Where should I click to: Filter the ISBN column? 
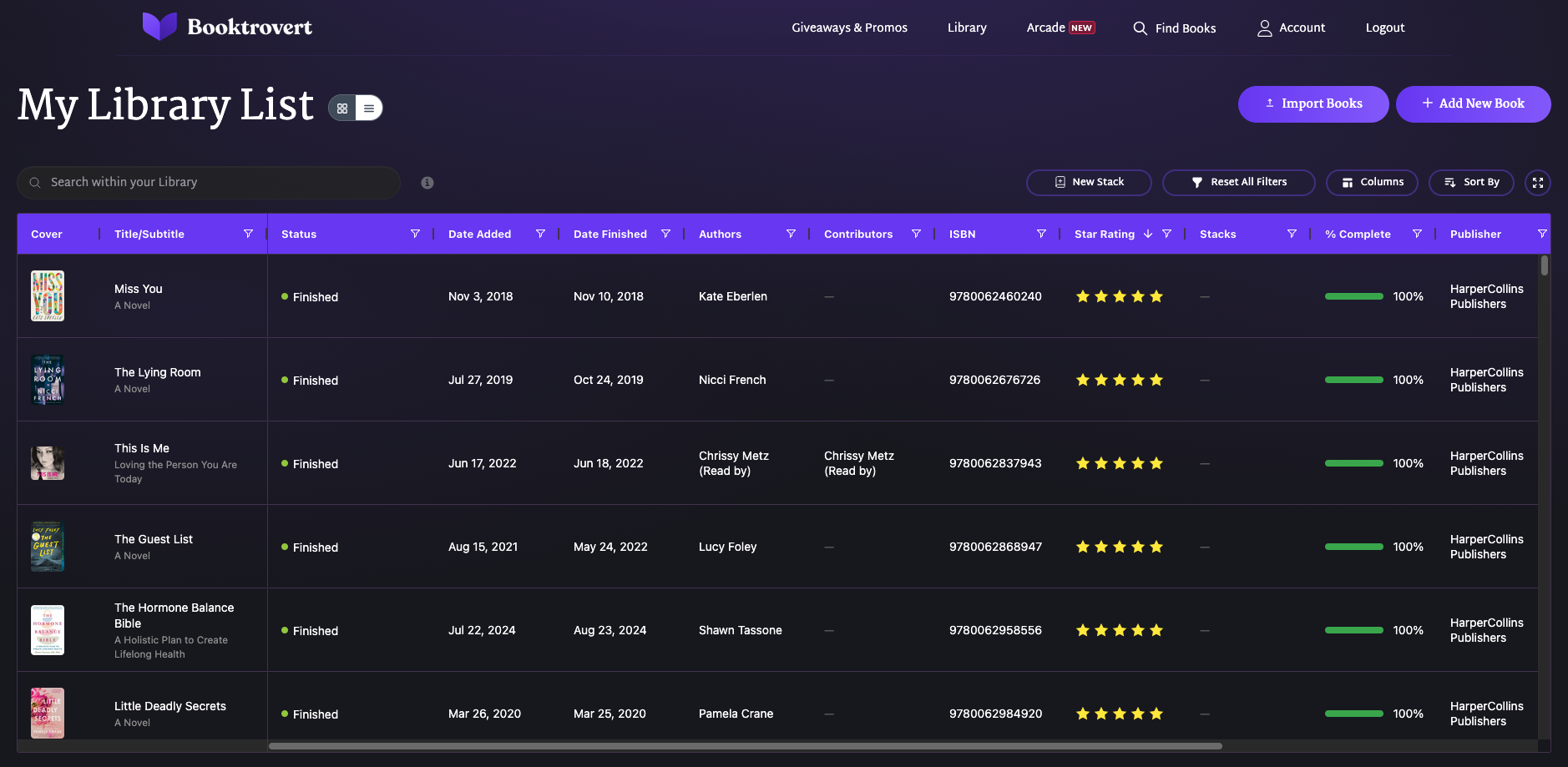1041,234
